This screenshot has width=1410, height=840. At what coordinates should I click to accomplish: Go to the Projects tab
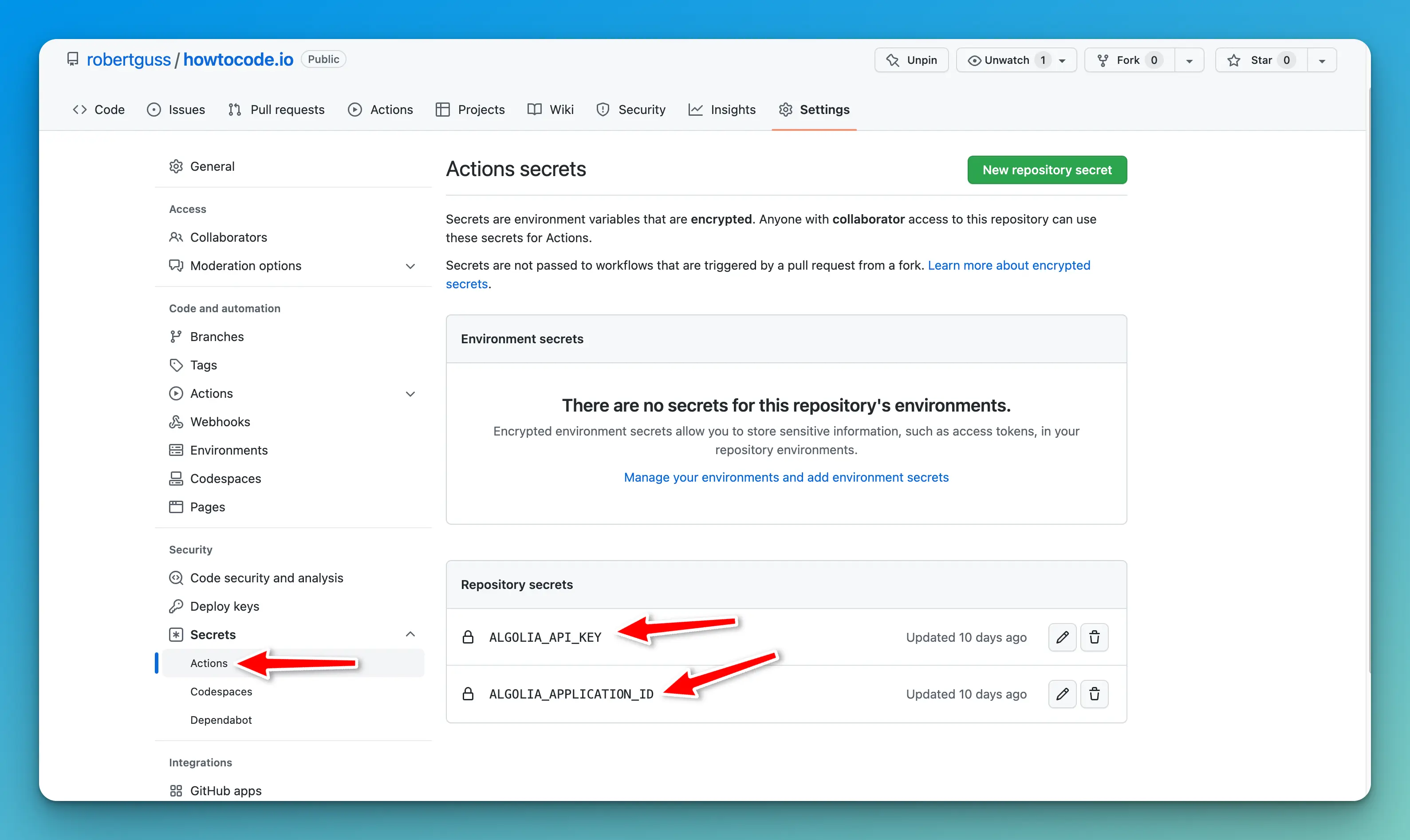(470, 109)
